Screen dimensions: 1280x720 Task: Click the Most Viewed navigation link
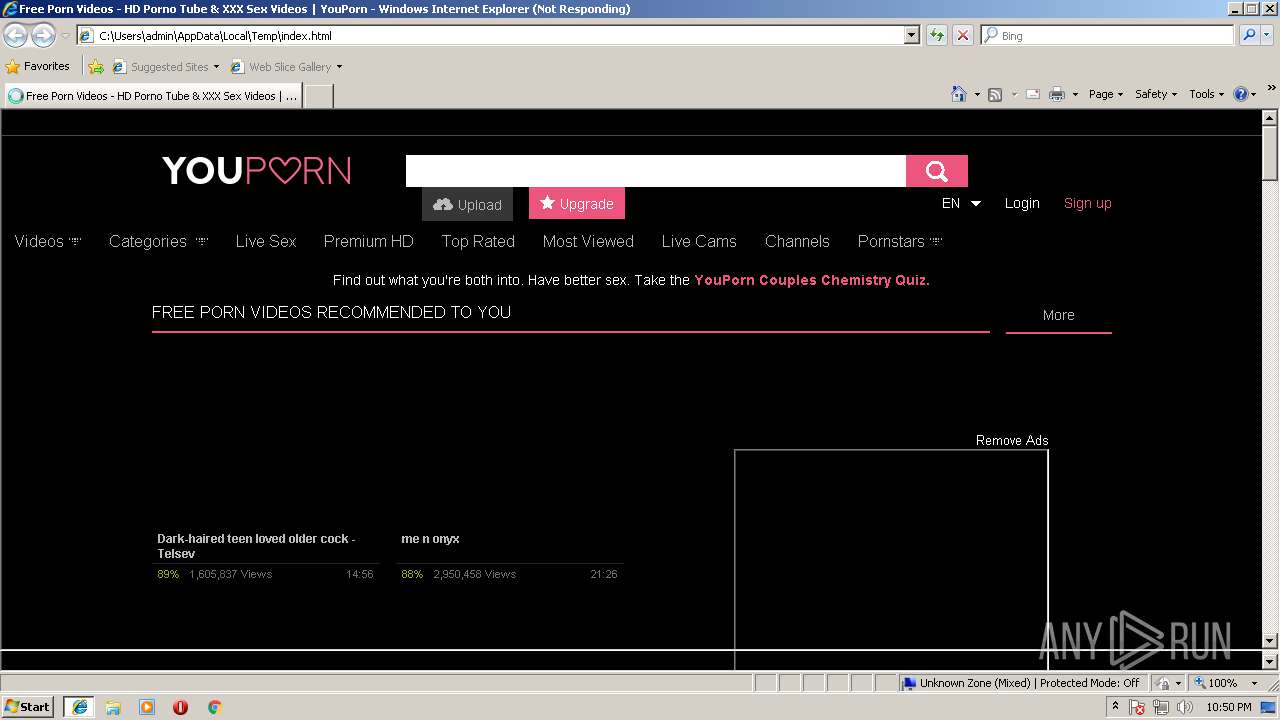[x=588, y=241]
